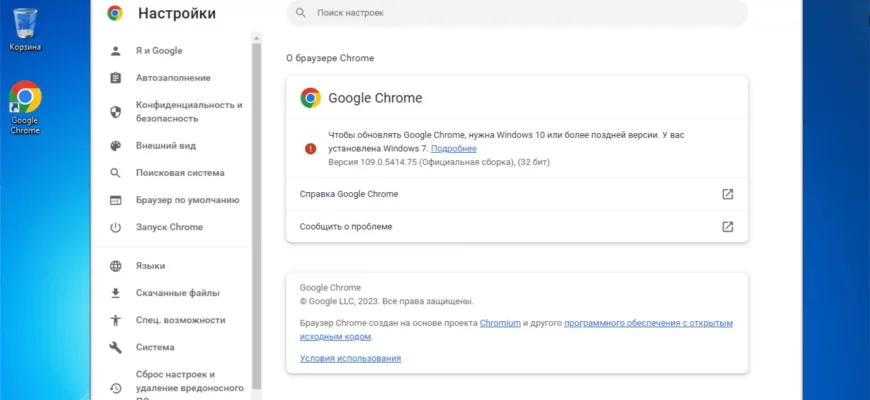Click the accessibility figure icon

coord(115,320)
